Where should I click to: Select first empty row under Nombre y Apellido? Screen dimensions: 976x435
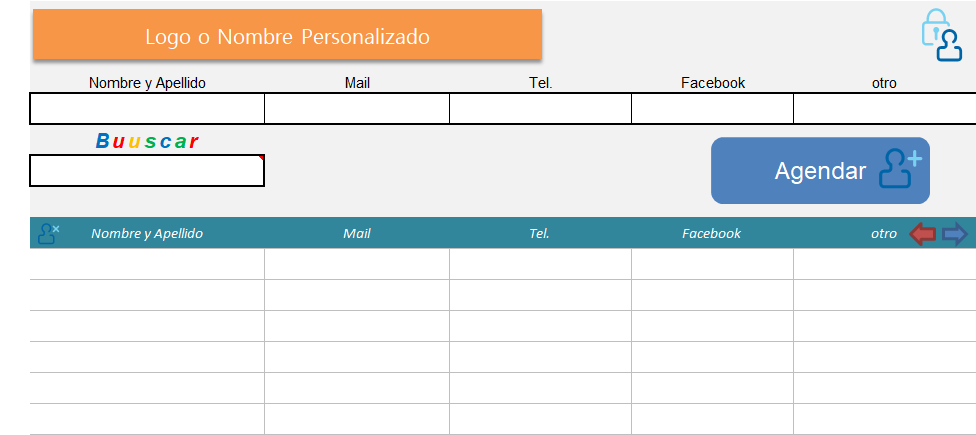click(147, 264)
